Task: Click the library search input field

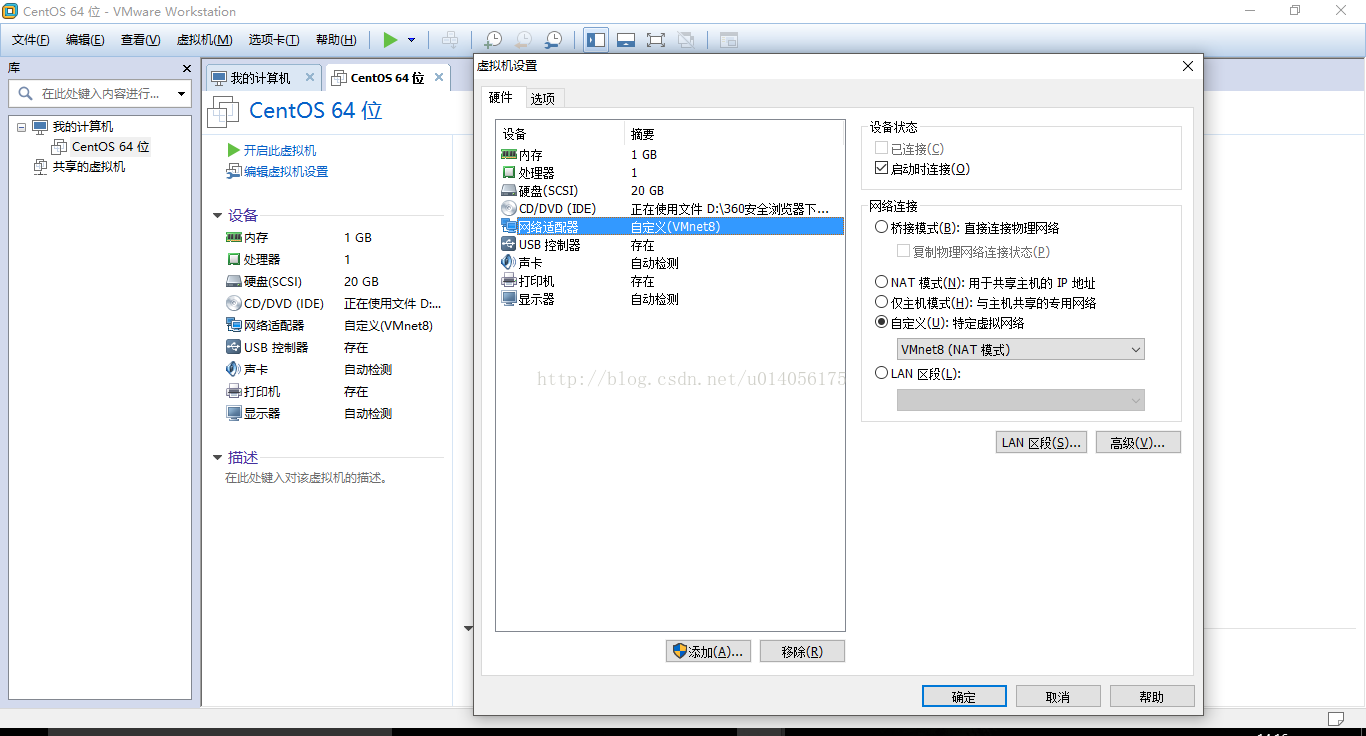Action: click(x=100, y=93)
